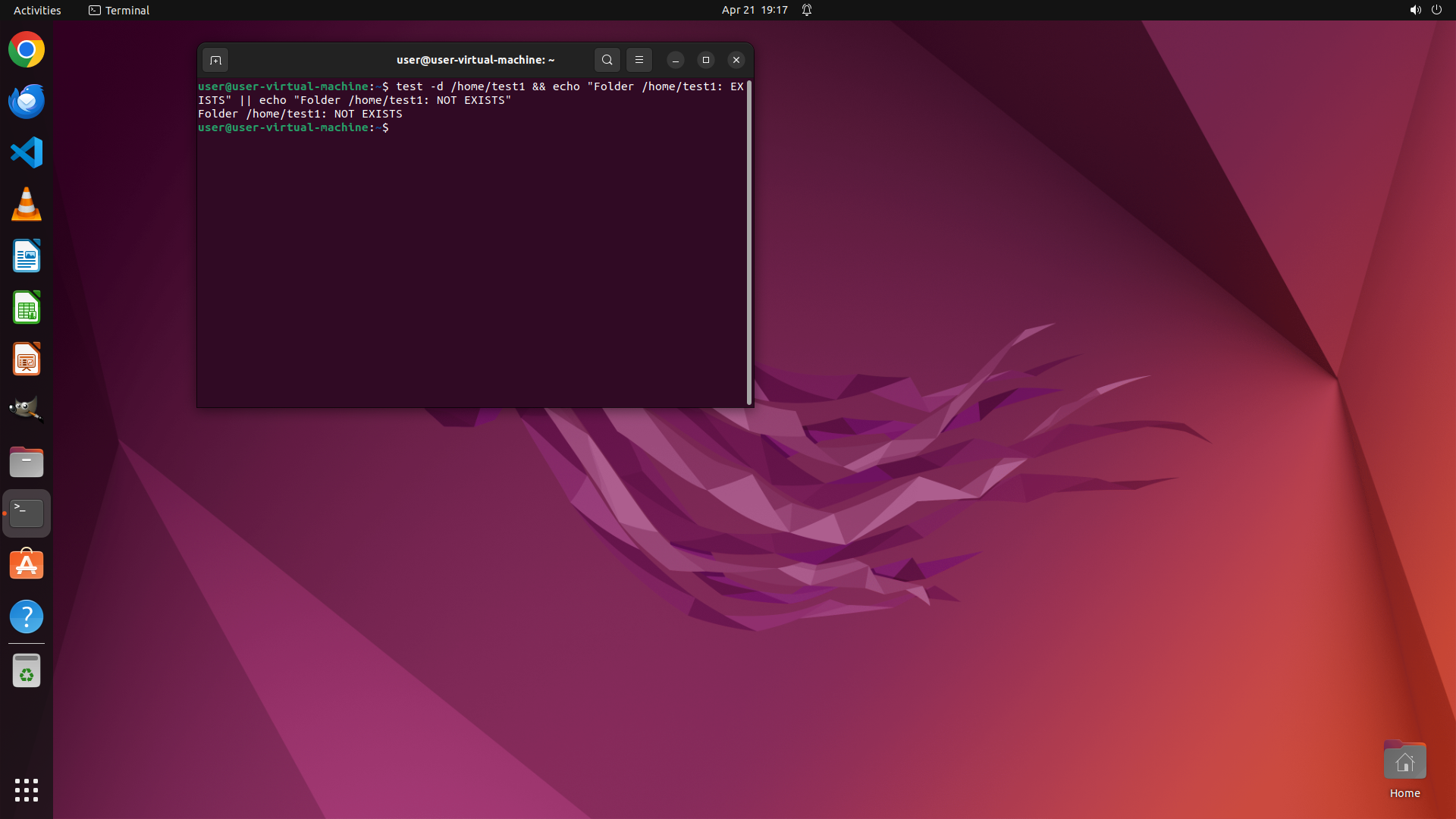Show Applications grid
The width and height of the screenshot is (1456, 819).
click(x=27, y=789)
